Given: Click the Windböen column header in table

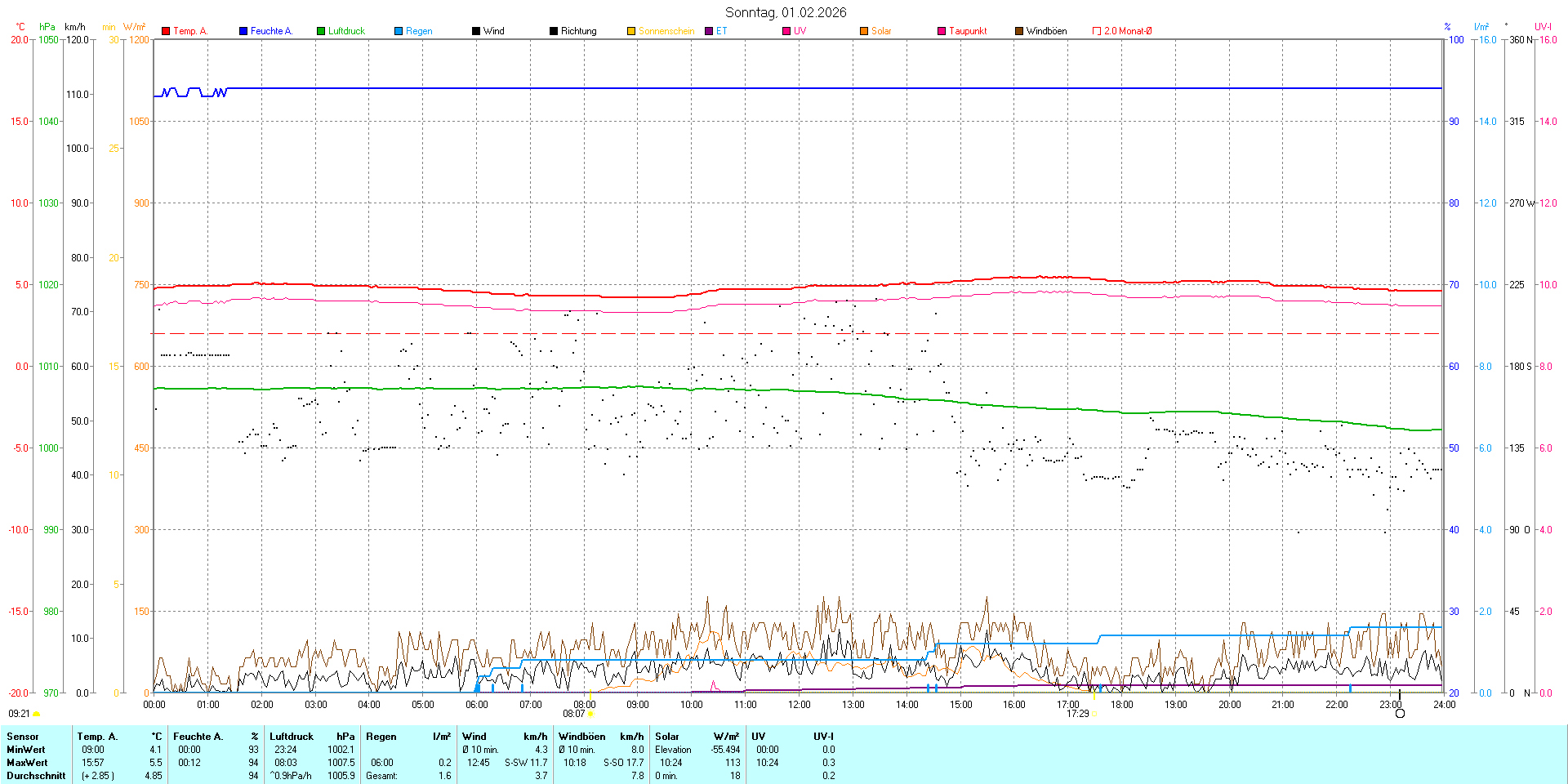Looking at the screenshot, I should point(581,737).
